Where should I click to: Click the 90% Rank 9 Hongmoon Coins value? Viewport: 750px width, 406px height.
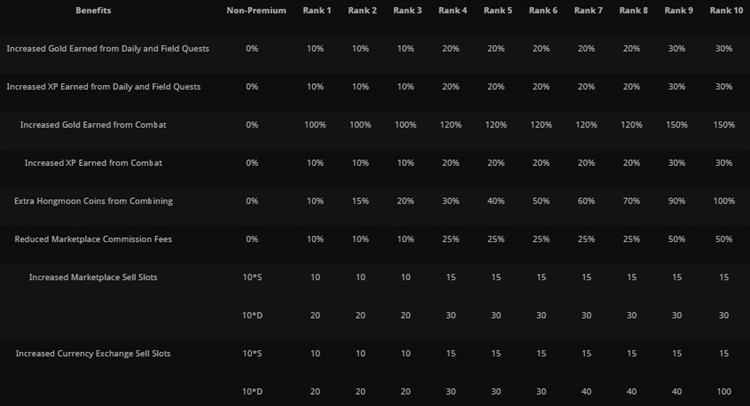click(x=676, y=201)
